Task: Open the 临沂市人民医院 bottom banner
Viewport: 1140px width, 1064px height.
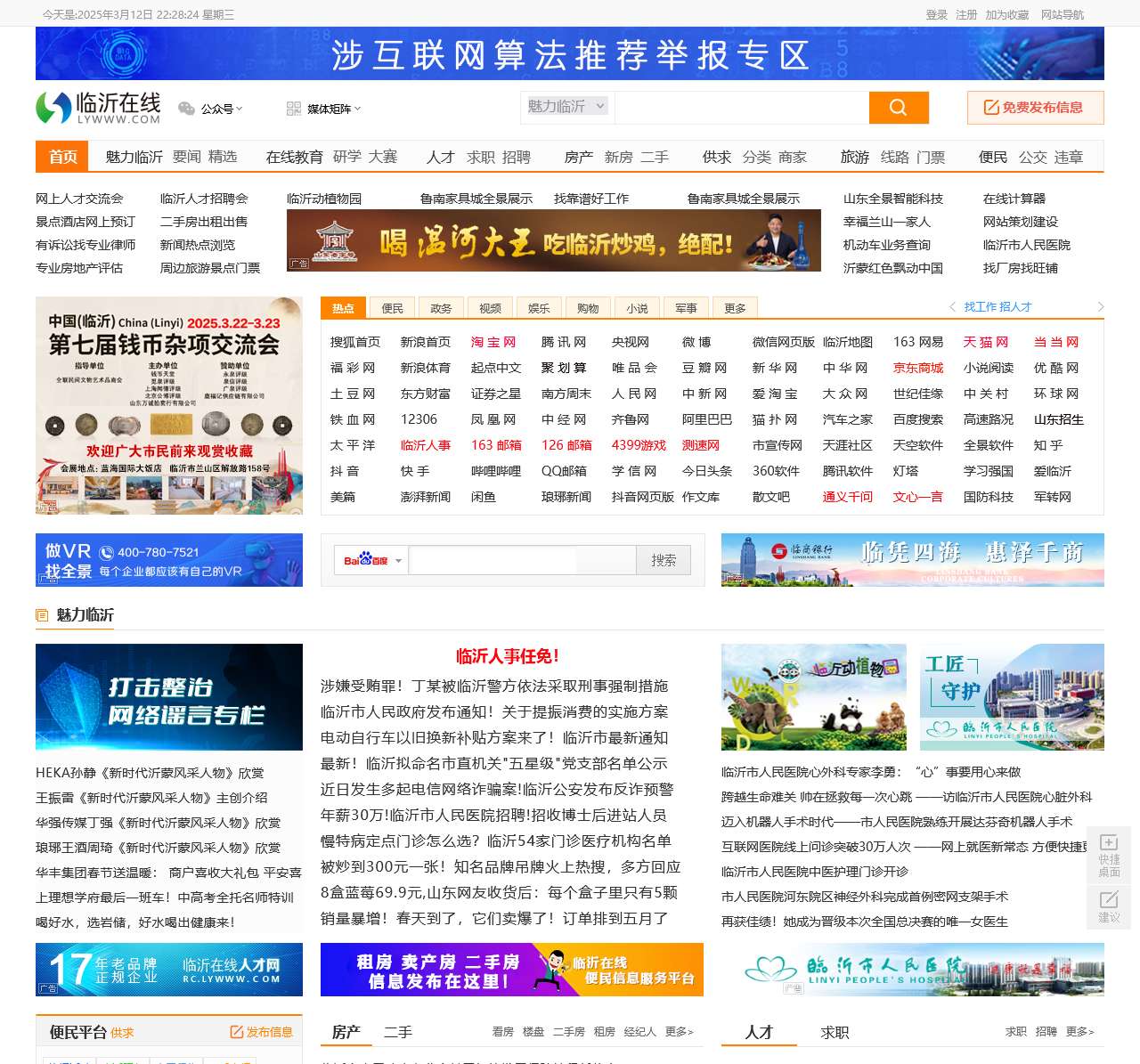Action: [913, 970]
